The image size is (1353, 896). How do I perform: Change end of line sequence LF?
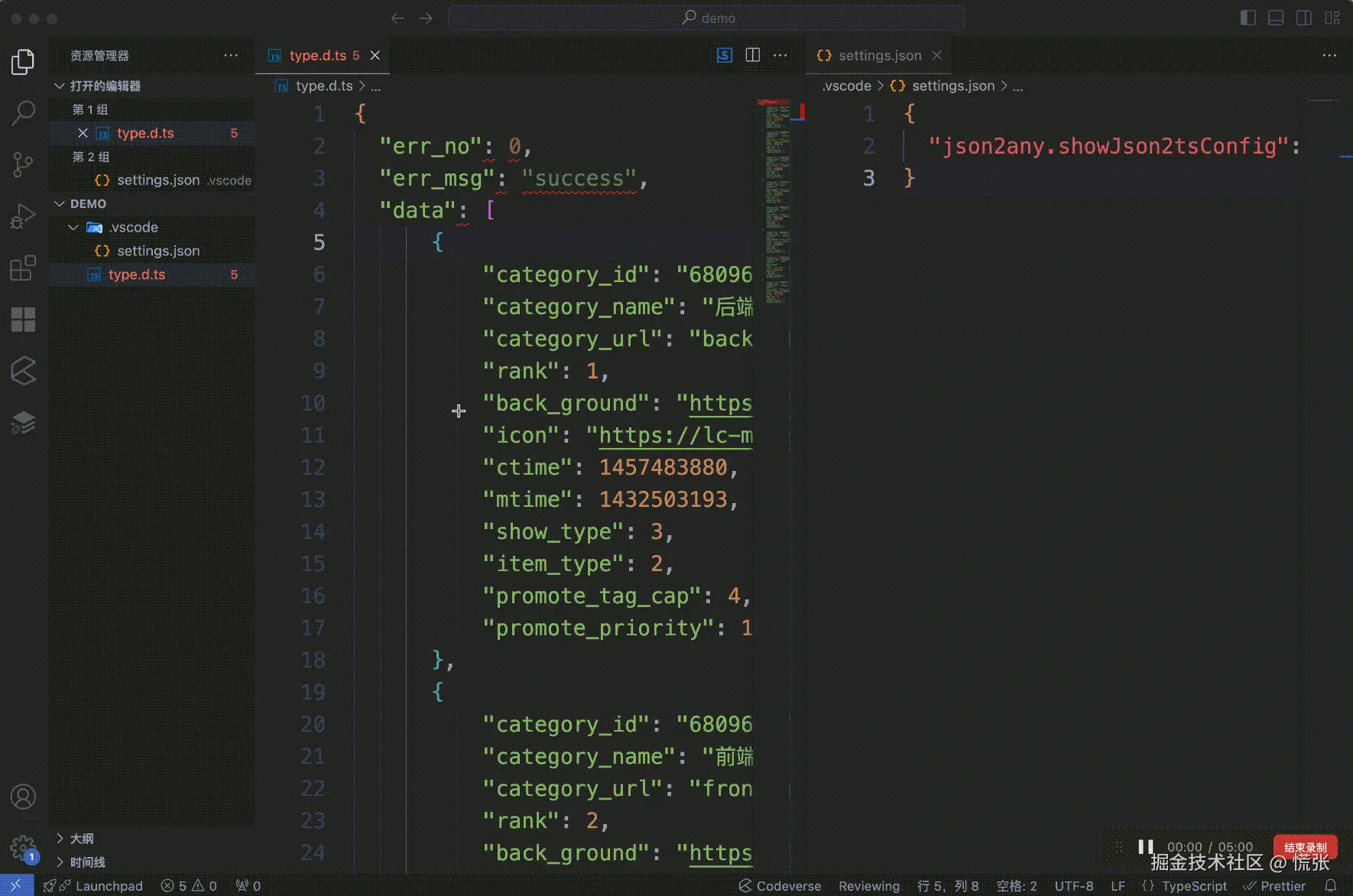[x=1118, y=885]
